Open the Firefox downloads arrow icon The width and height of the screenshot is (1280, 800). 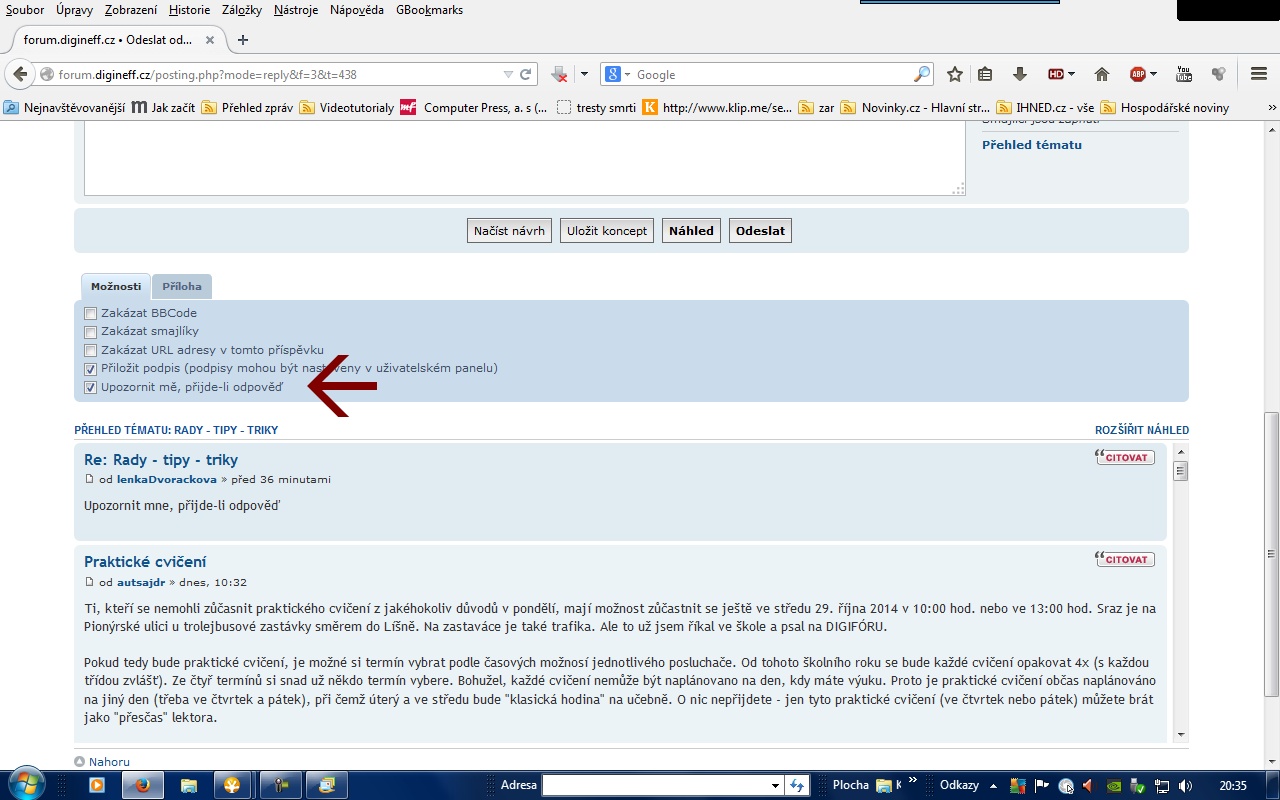pyautogui.click(x=1020, y=74)
